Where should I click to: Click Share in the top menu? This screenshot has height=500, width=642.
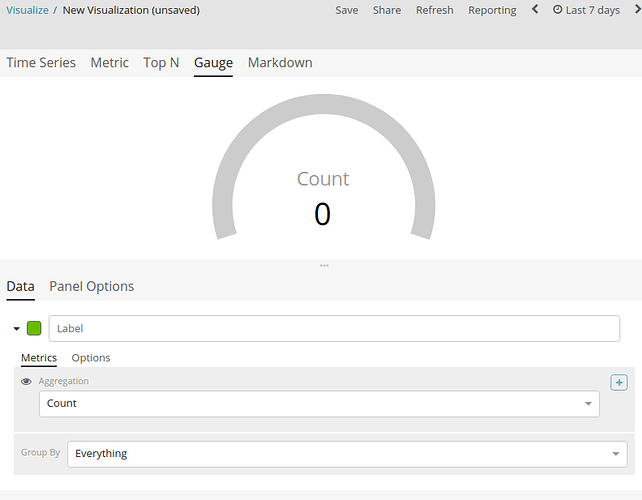coord(387,10)
